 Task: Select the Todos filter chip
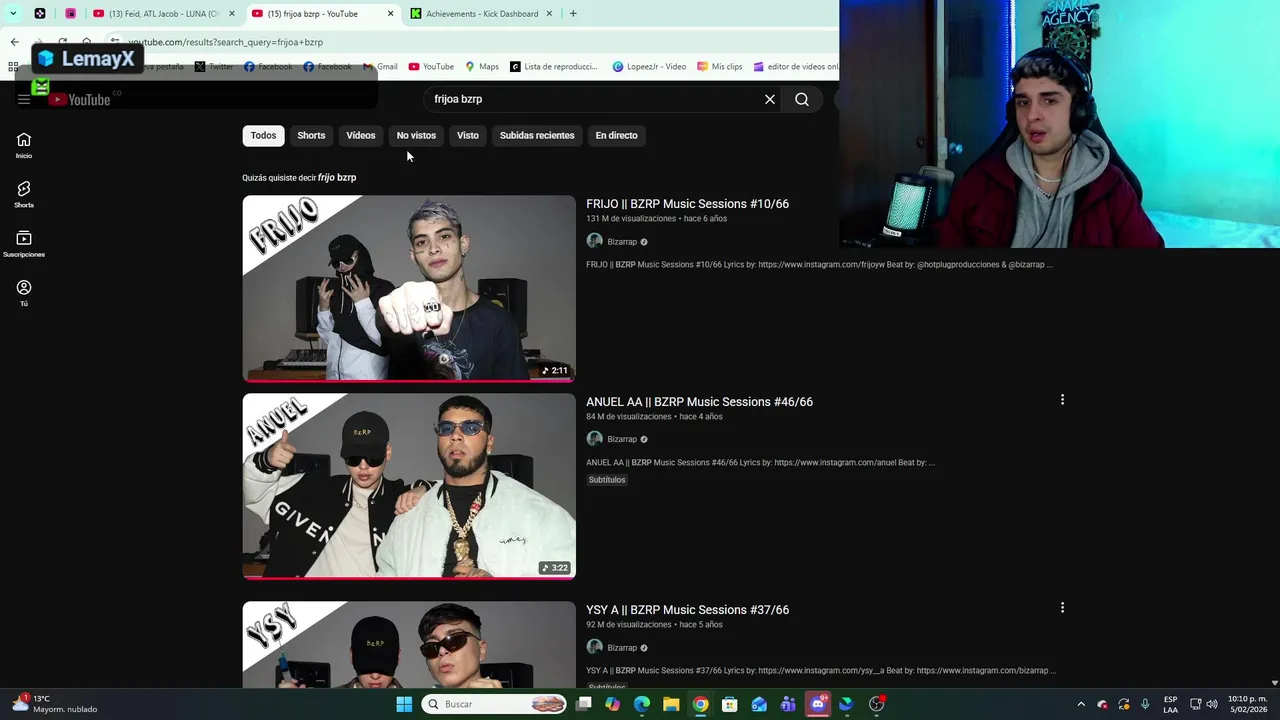[263, 135]
